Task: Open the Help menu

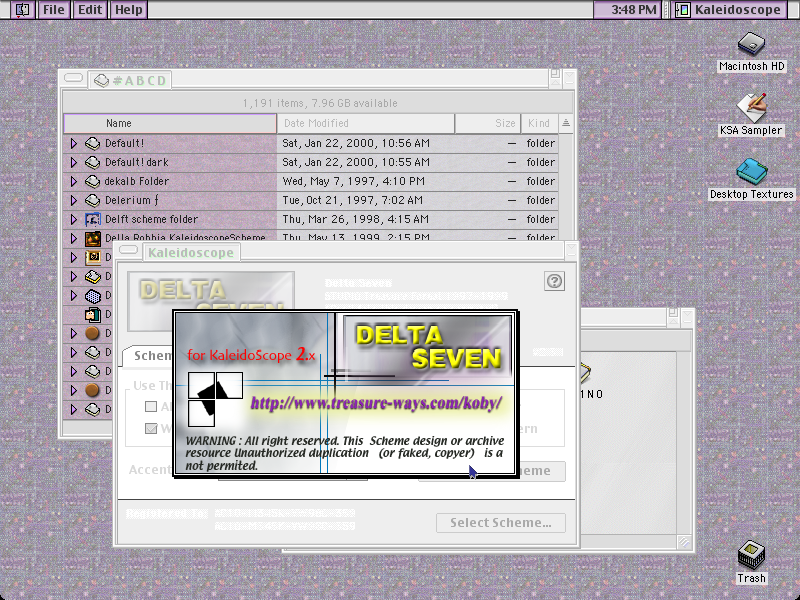Action: pos(129,10)
